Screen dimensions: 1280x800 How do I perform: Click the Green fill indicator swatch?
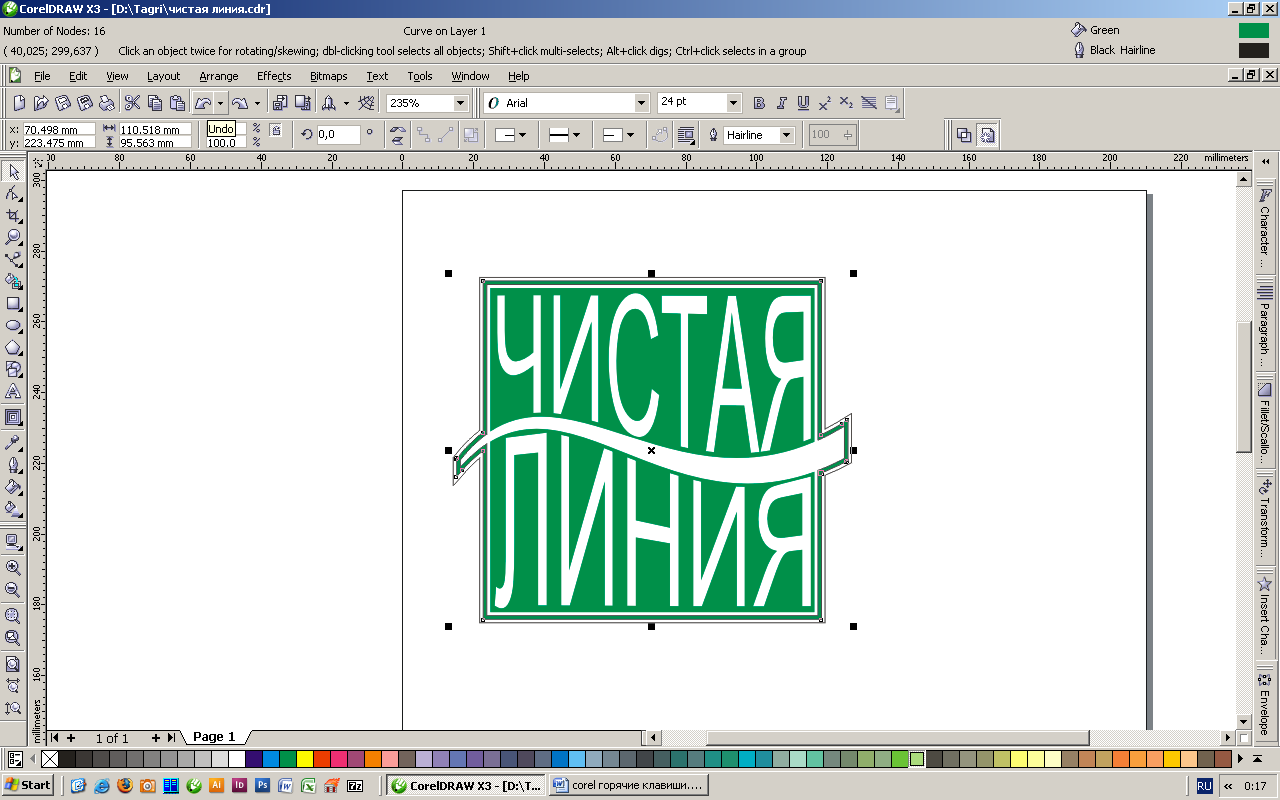(1253, 31)
